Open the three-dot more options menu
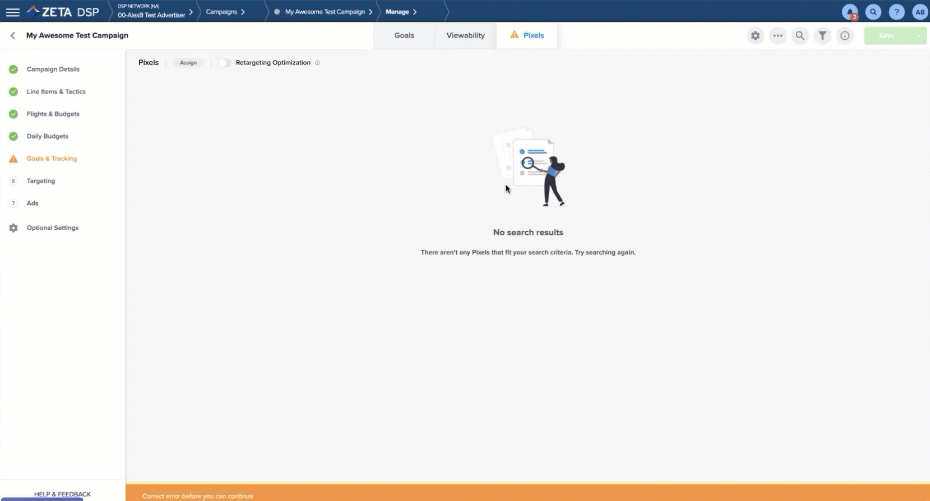Image resolution: width=930 pixels, height=501 pixels. click(x=778, y=36)
